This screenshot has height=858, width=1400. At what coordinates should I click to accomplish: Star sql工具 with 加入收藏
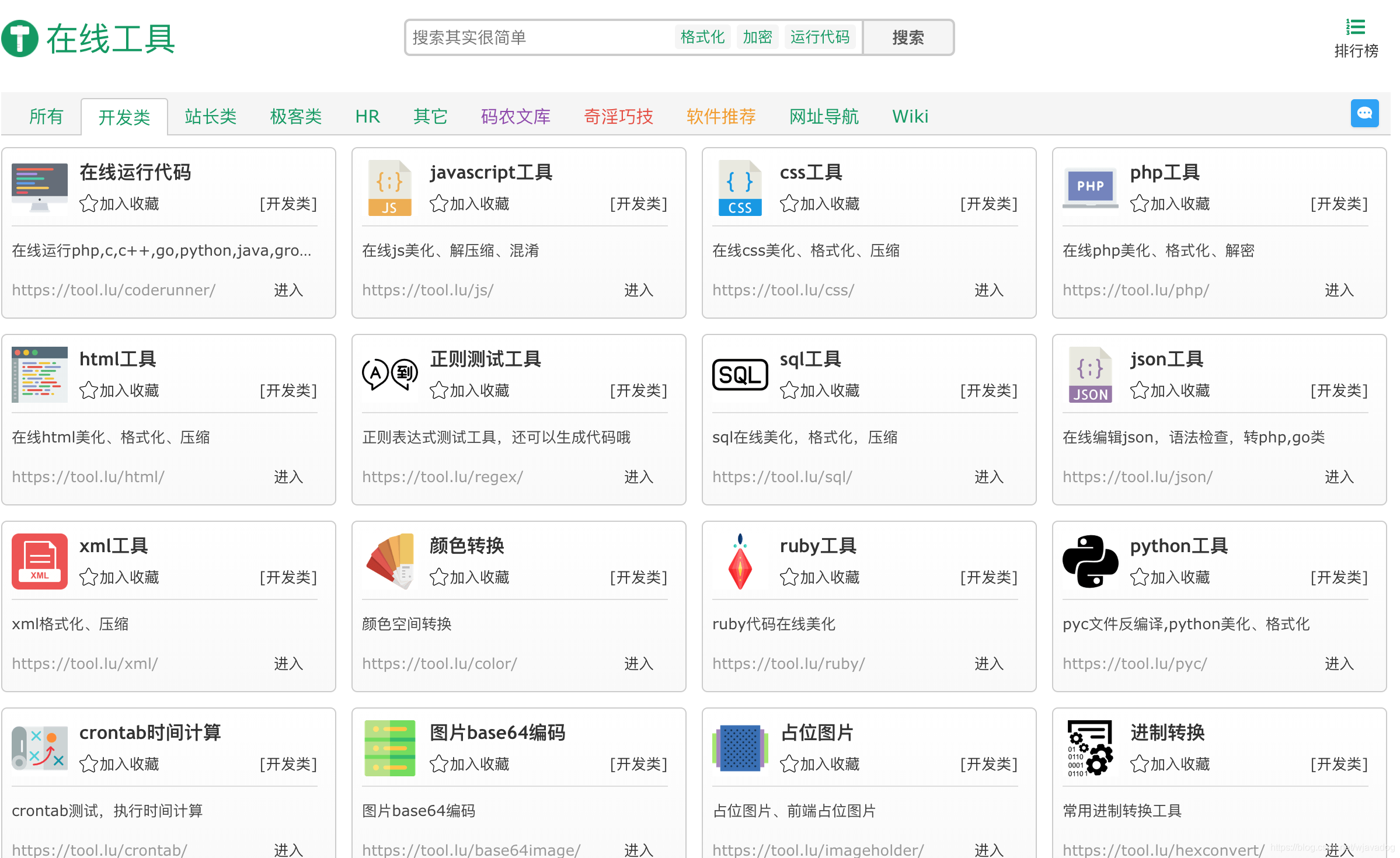pos(820,390)
